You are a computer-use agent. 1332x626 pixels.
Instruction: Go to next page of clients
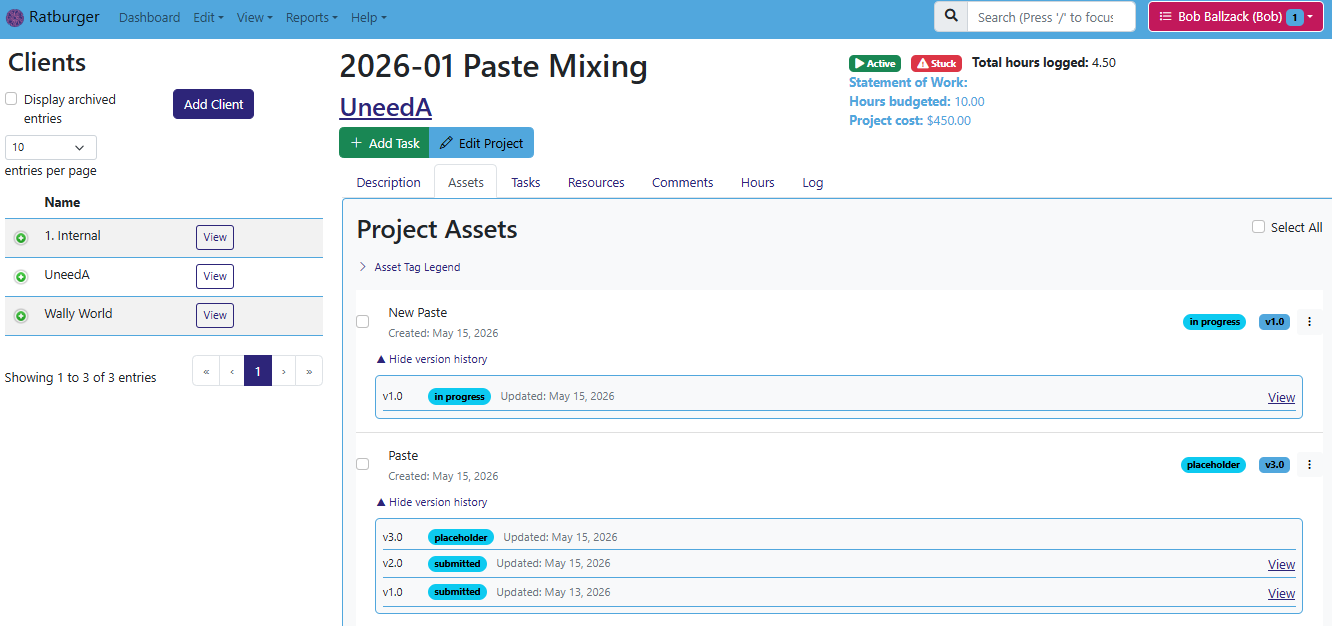pos(284,371)
